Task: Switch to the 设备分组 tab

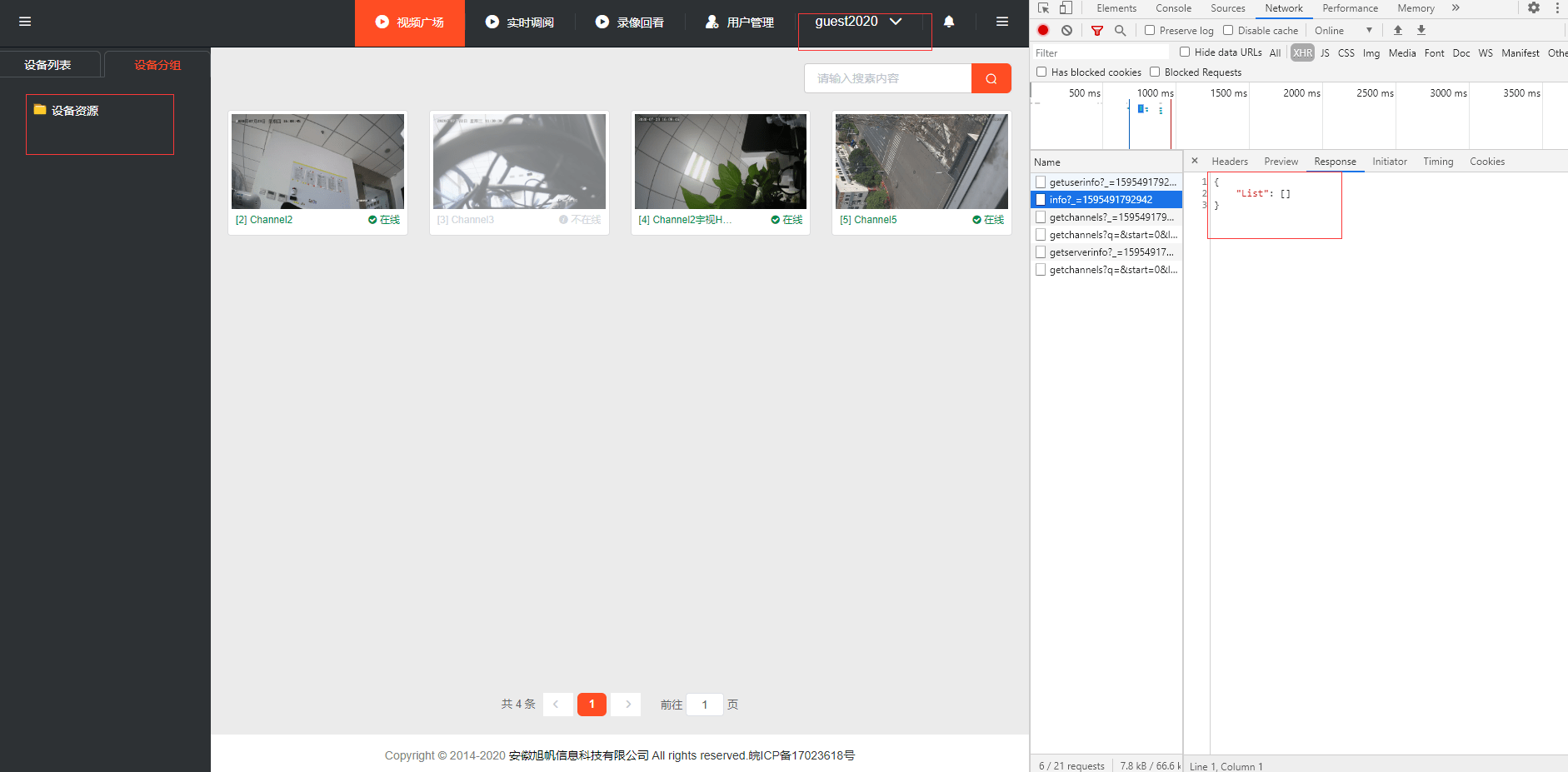Action: pos(157,64)
